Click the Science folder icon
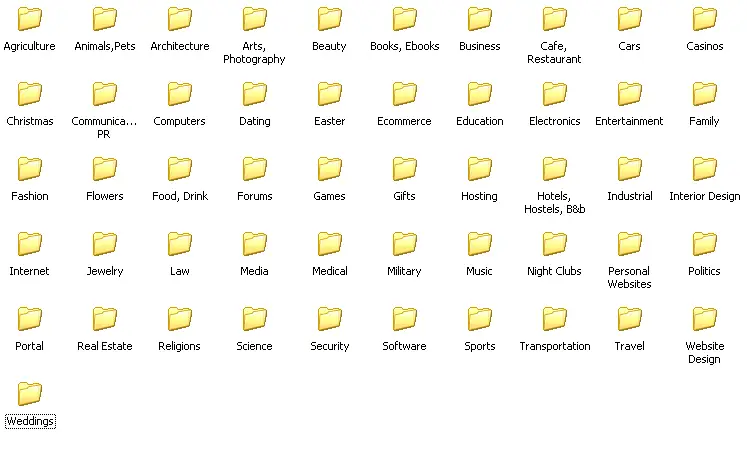The width and height of the screenshot is (747, 475). [254, 319]
